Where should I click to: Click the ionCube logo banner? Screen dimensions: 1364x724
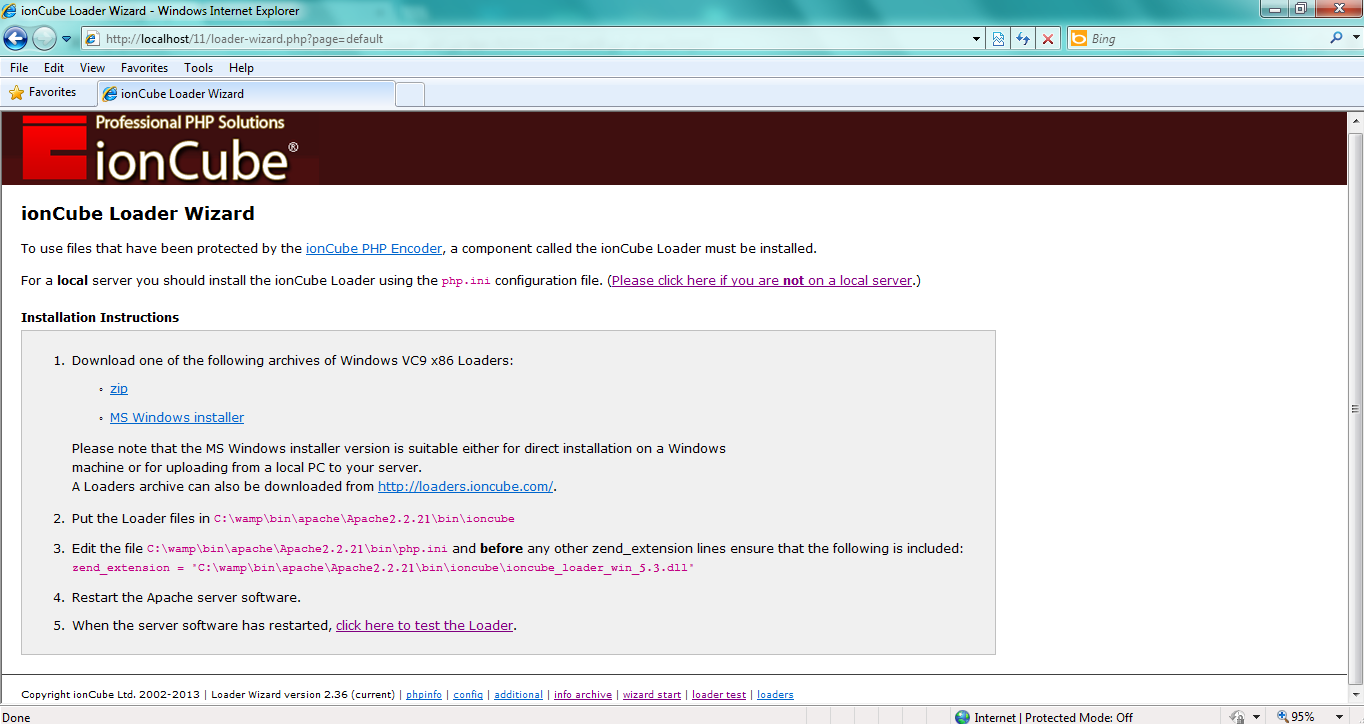(x=160, y=148)
